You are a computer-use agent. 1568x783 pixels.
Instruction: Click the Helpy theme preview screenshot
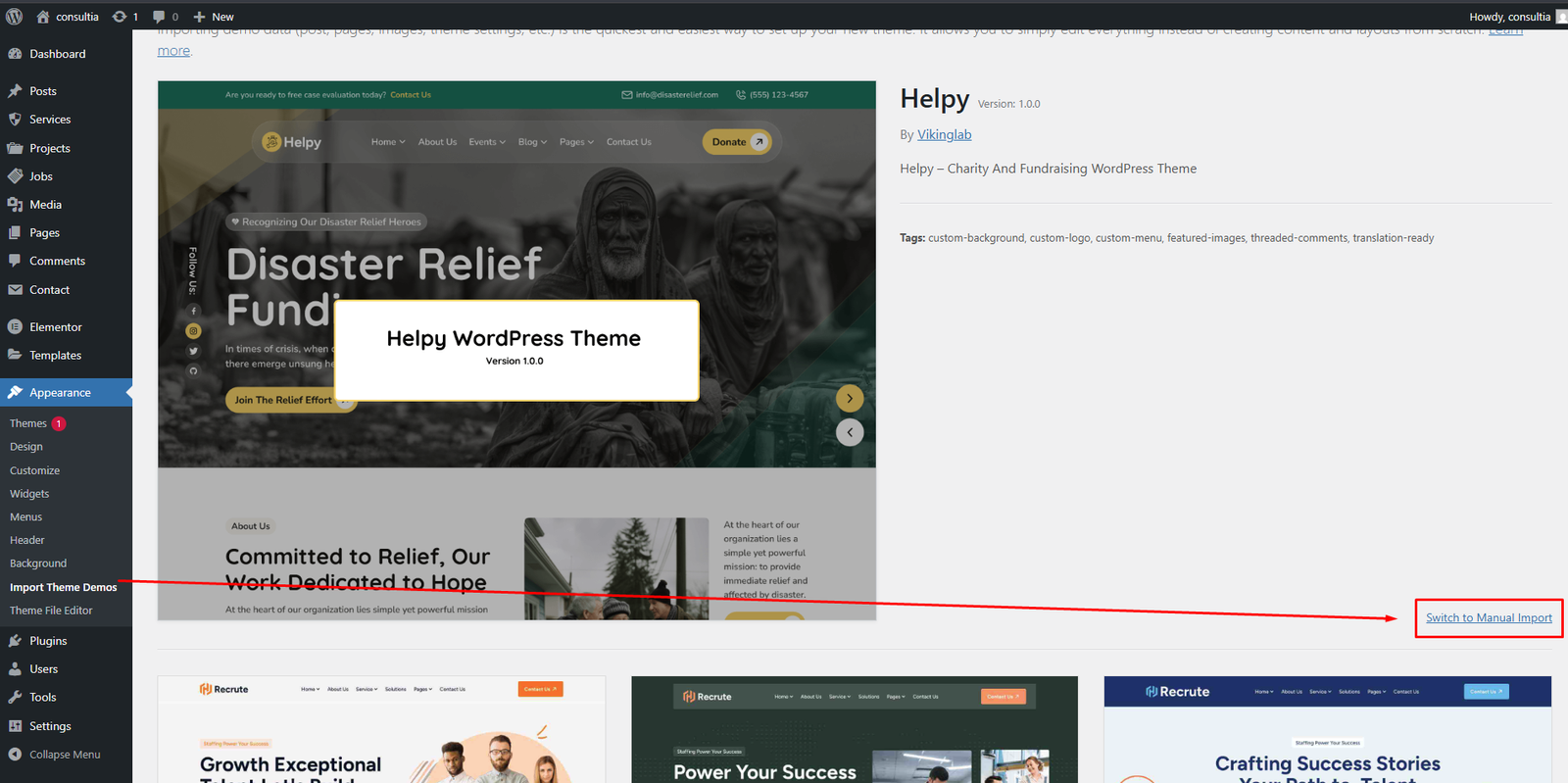coord(516,350)
